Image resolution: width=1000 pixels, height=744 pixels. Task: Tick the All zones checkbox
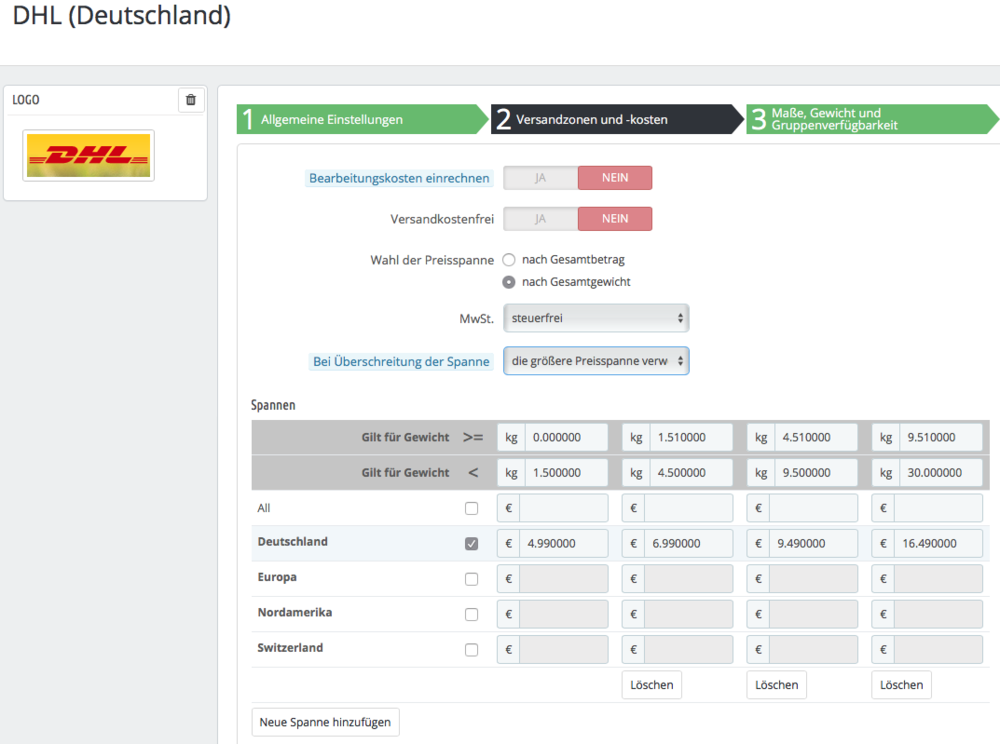(471, 508)
